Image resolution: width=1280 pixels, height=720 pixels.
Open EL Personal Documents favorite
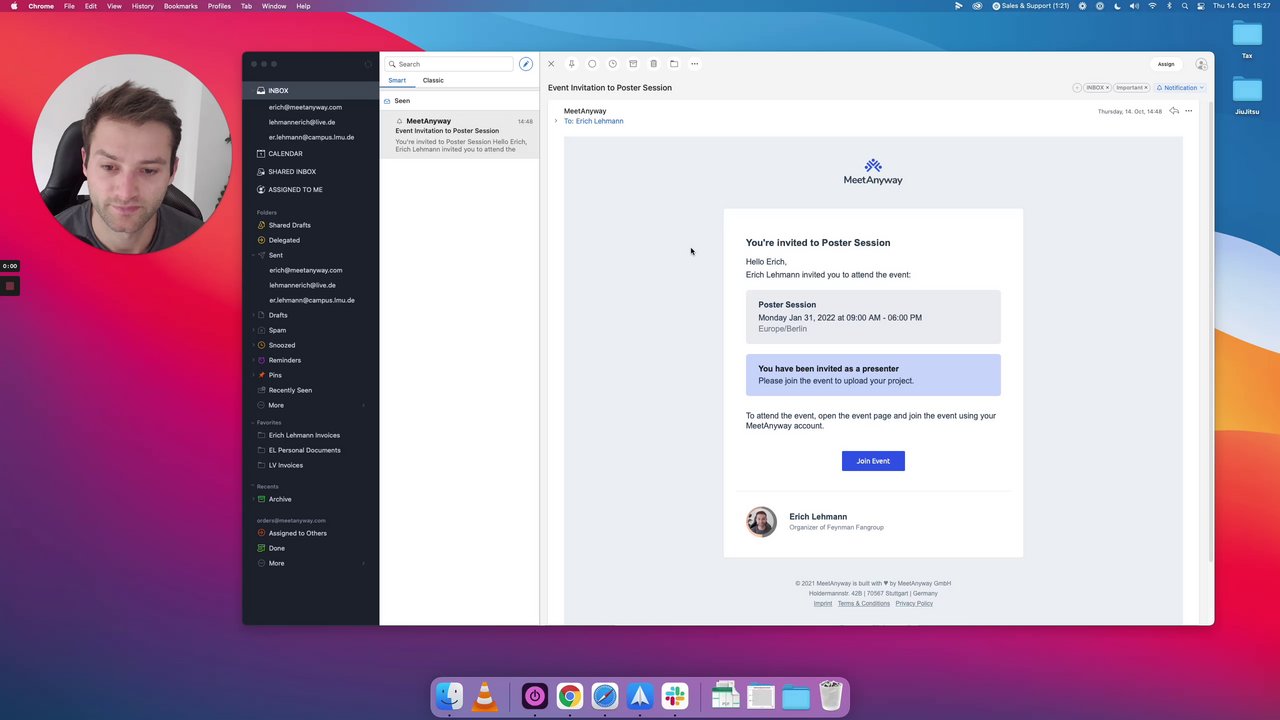tap(304, 450)
